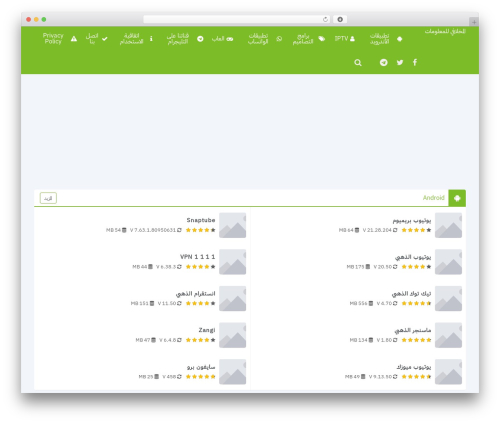Click the يوتيوب بريميوم thumbnail image

coord(448,225)
